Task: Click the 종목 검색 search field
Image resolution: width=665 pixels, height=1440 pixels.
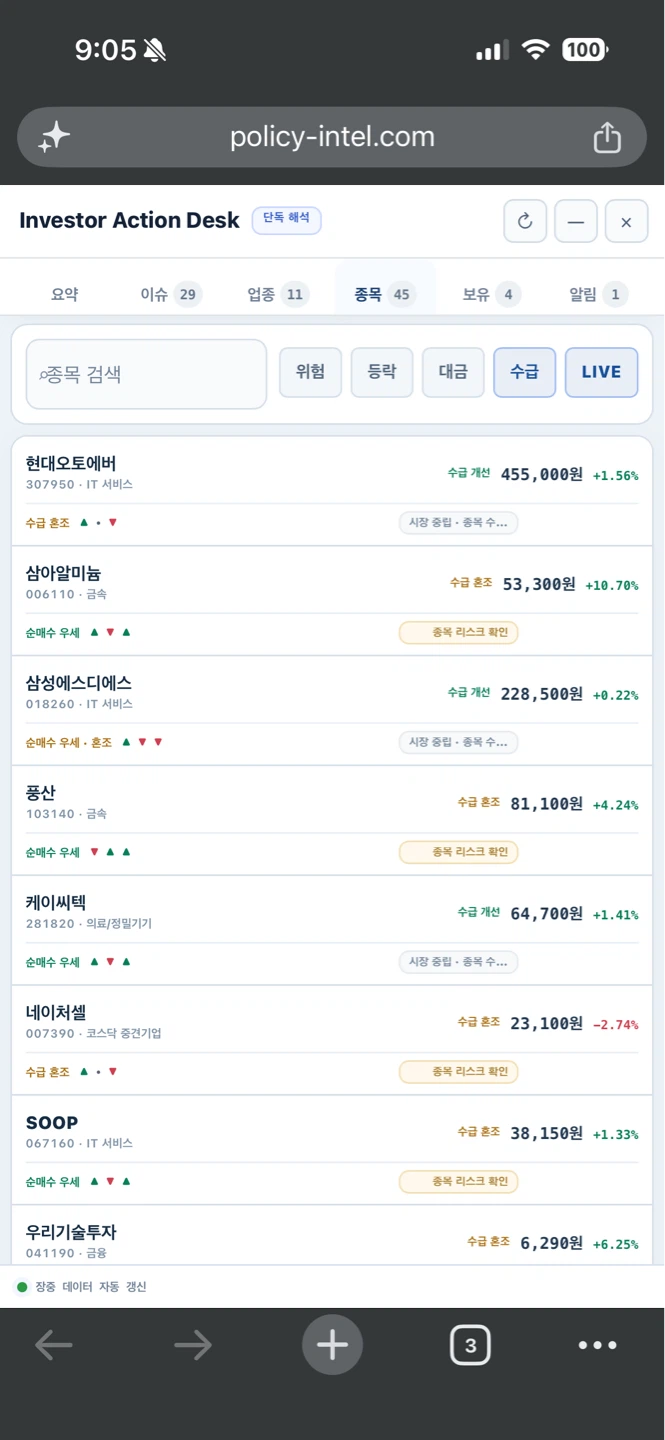Action: click(146, 374)
